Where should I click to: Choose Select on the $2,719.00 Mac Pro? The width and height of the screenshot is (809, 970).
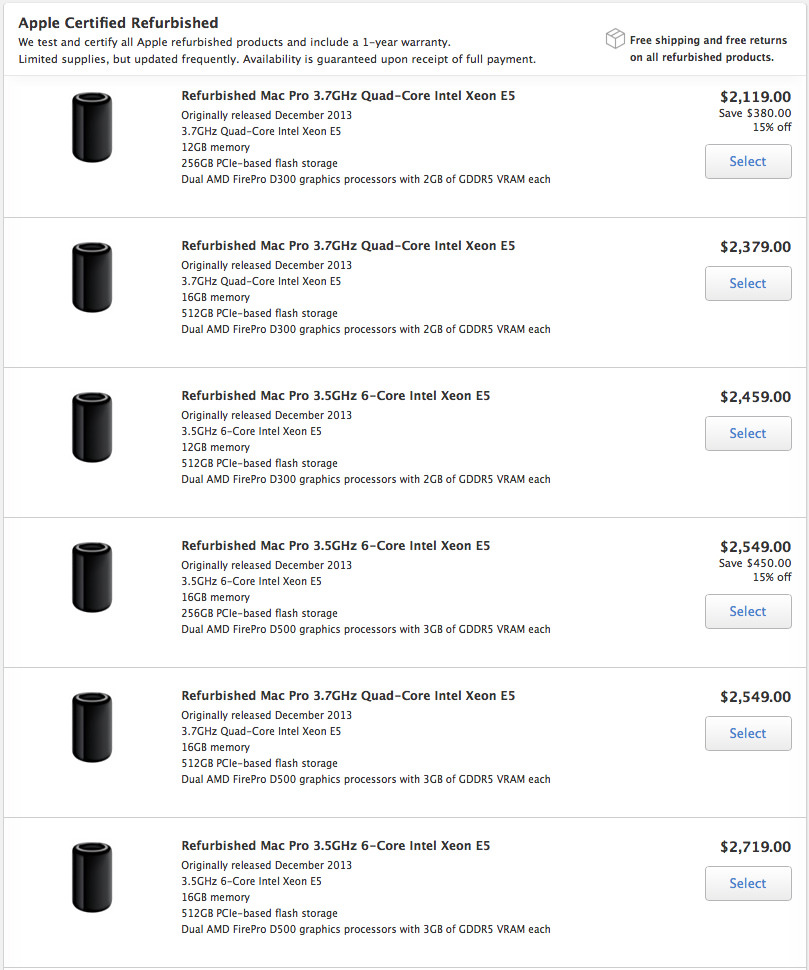tap(748, 883)
